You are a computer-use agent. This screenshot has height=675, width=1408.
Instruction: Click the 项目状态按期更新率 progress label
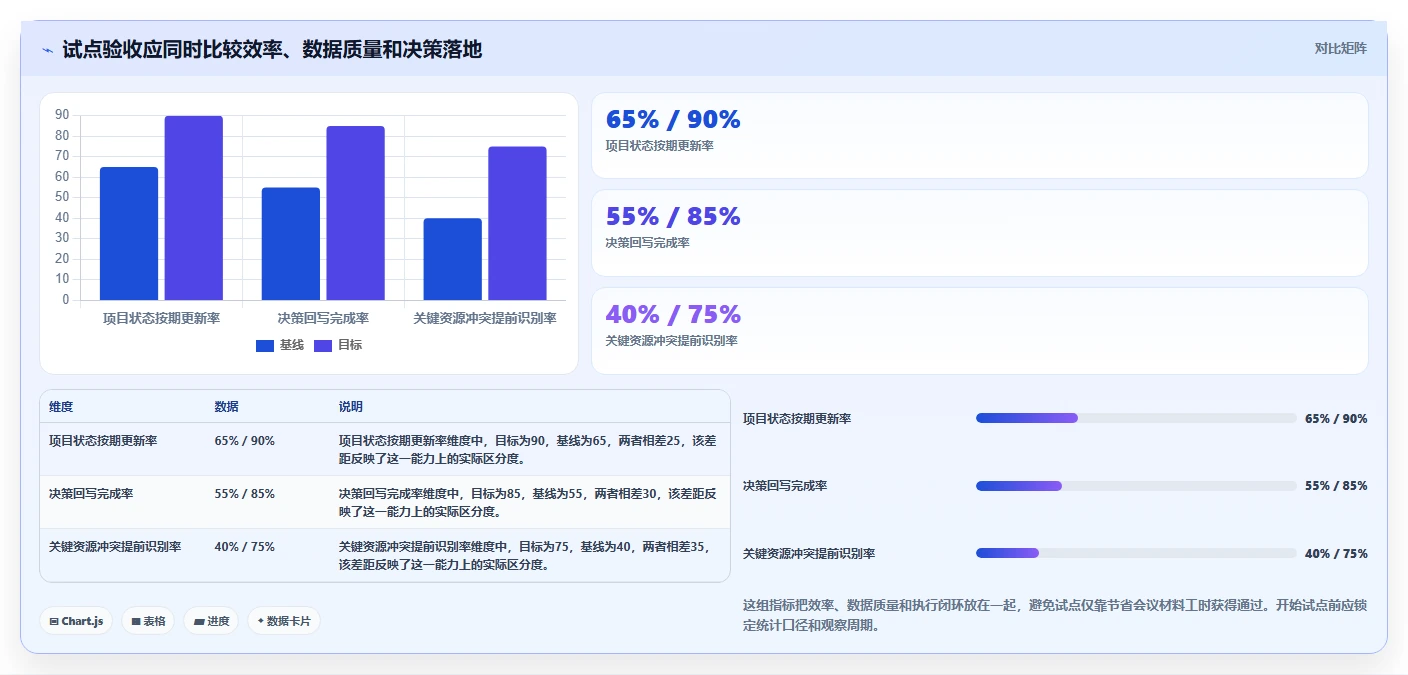click(797, 418)
